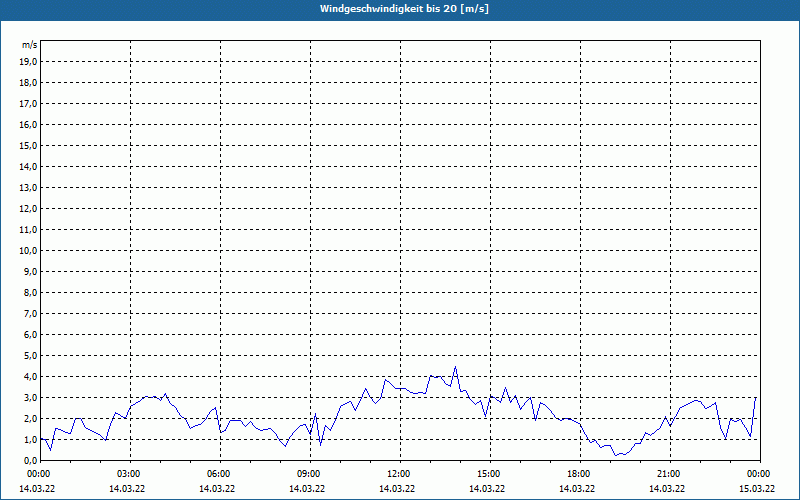Screen dimensions: 800x500
Task: Click the m/s unit label
Action: point(29,45)
